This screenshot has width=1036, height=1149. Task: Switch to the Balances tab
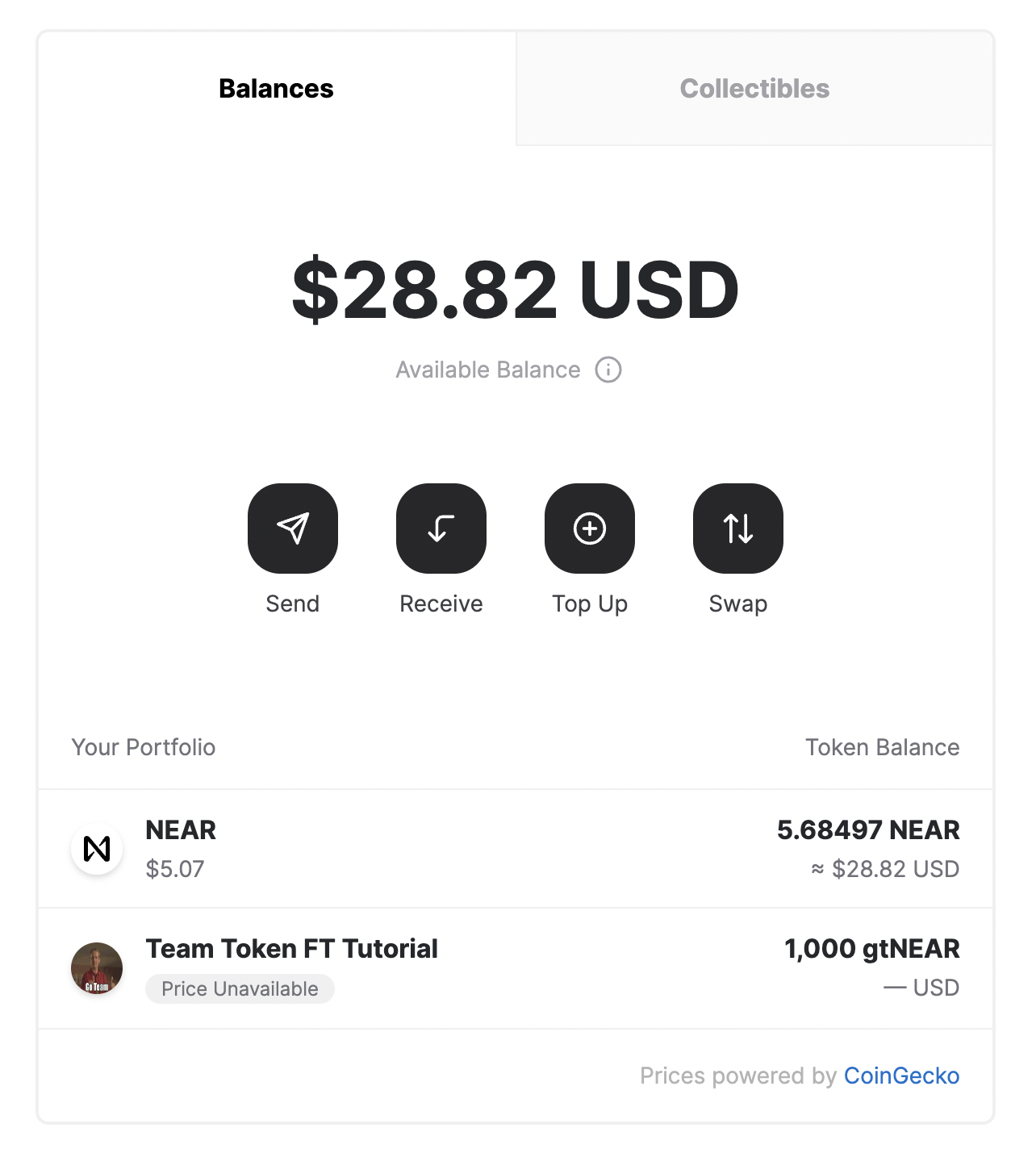tap(276, 89)
